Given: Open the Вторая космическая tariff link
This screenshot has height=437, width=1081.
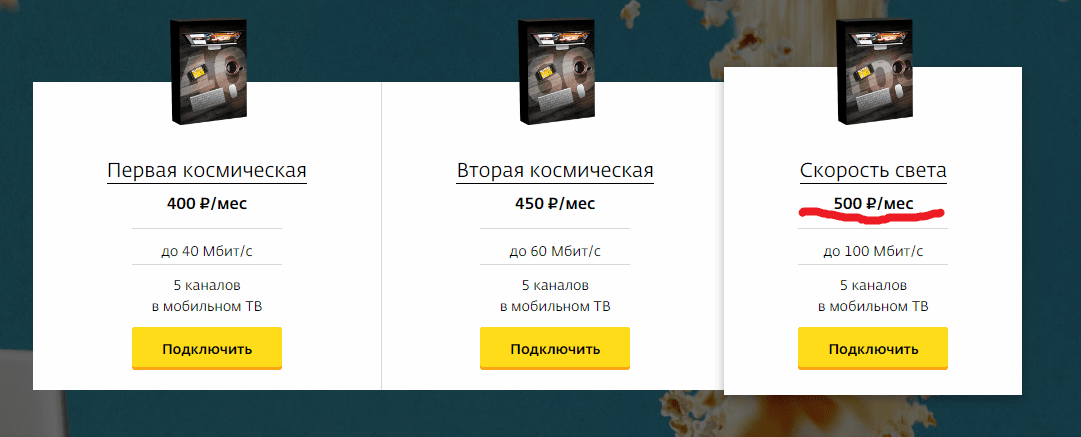Looking at the screenshot, I should pos(555,170).
